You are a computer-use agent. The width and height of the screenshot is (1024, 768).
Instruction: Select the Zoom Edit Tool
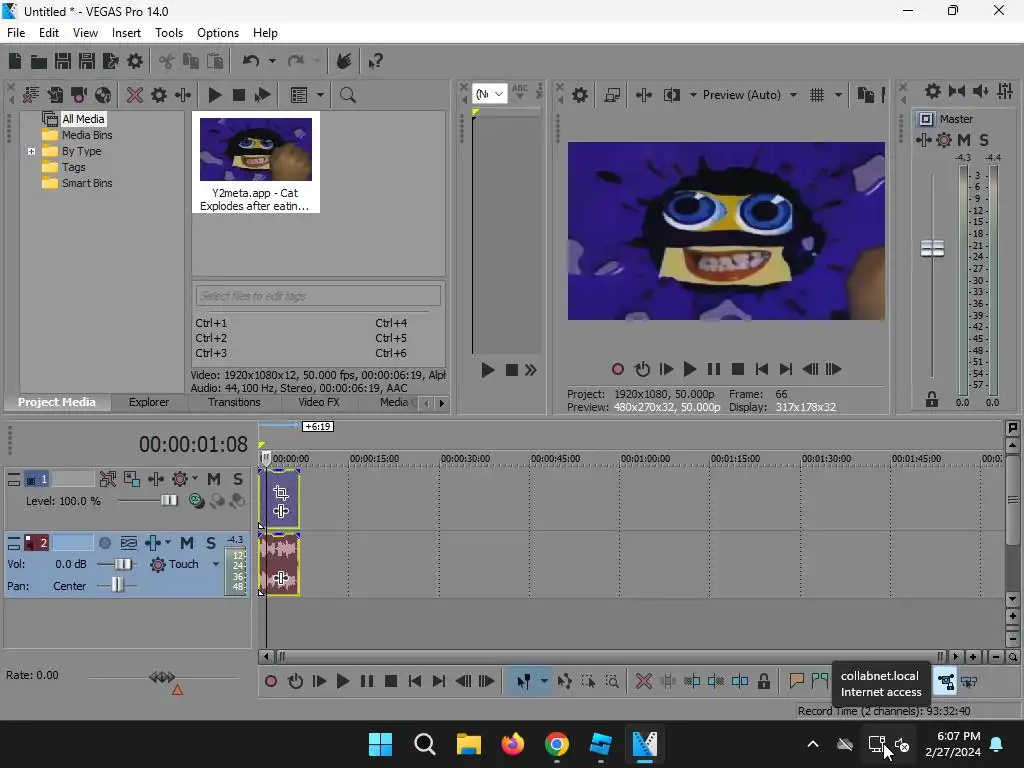point(612,682)
